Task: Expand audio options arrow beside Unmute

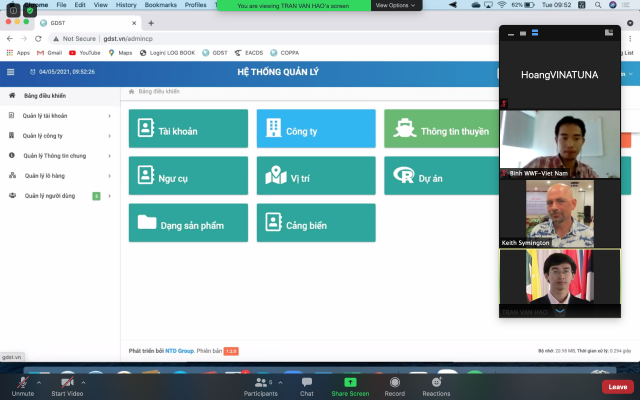Action: (x=40, y=382)
